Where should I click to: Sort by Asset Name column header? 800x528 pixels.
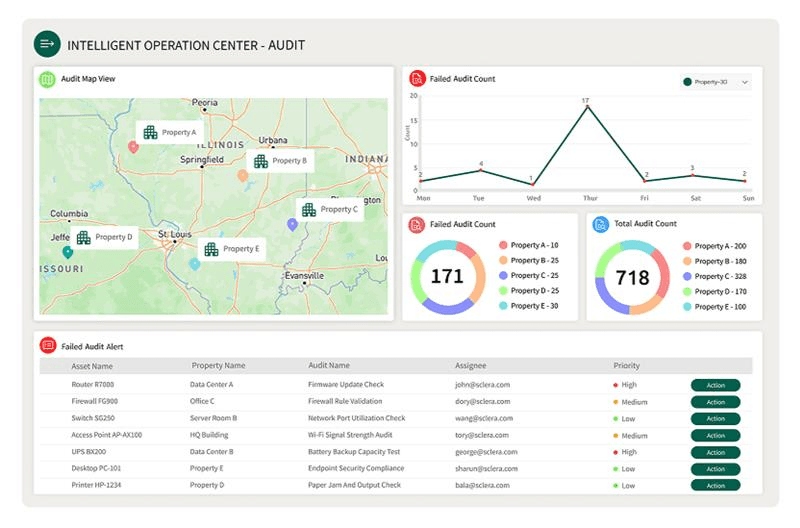pos(92,366)
